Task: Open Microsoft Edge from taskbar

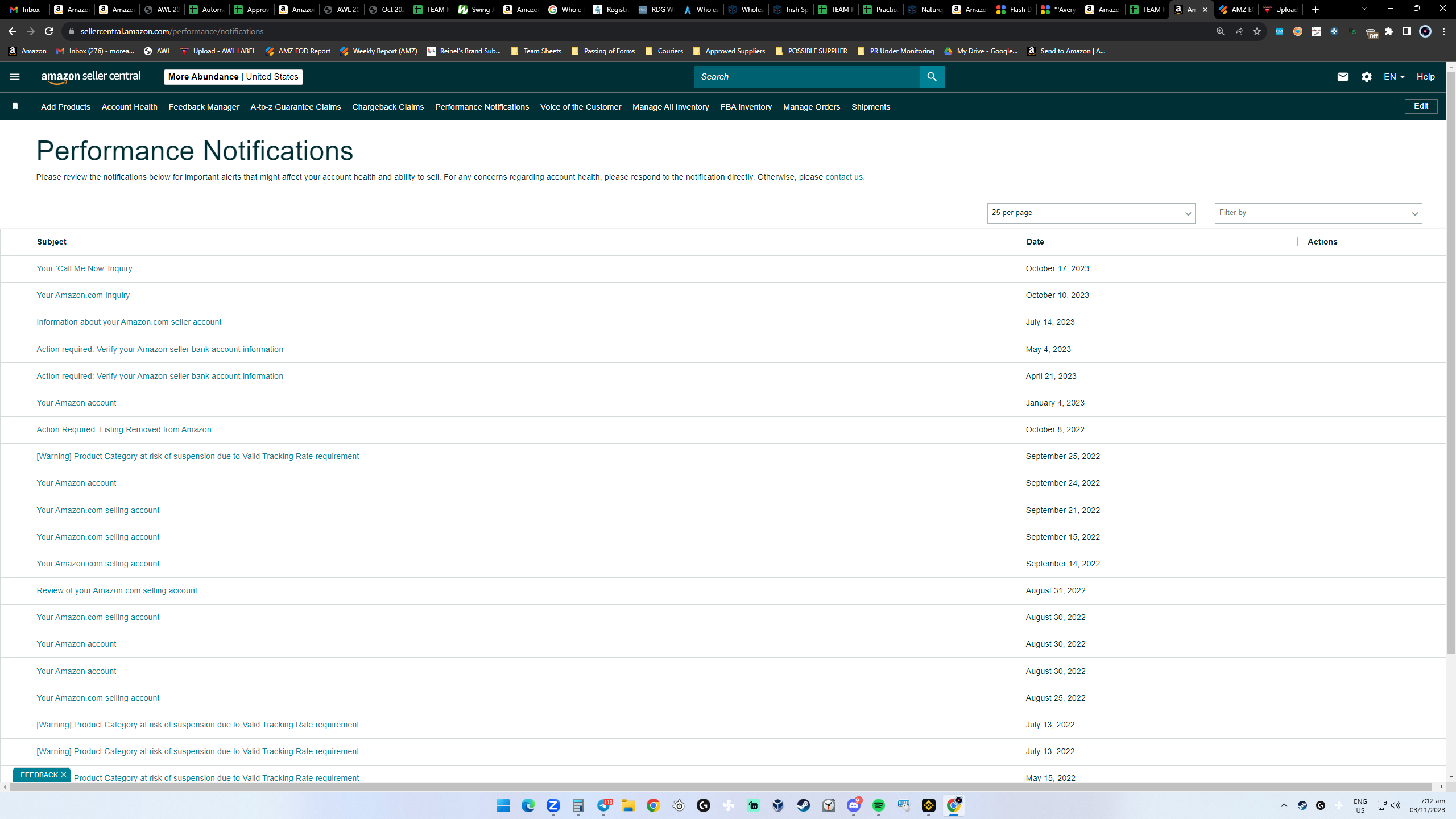Action: (x=528, y=805)
